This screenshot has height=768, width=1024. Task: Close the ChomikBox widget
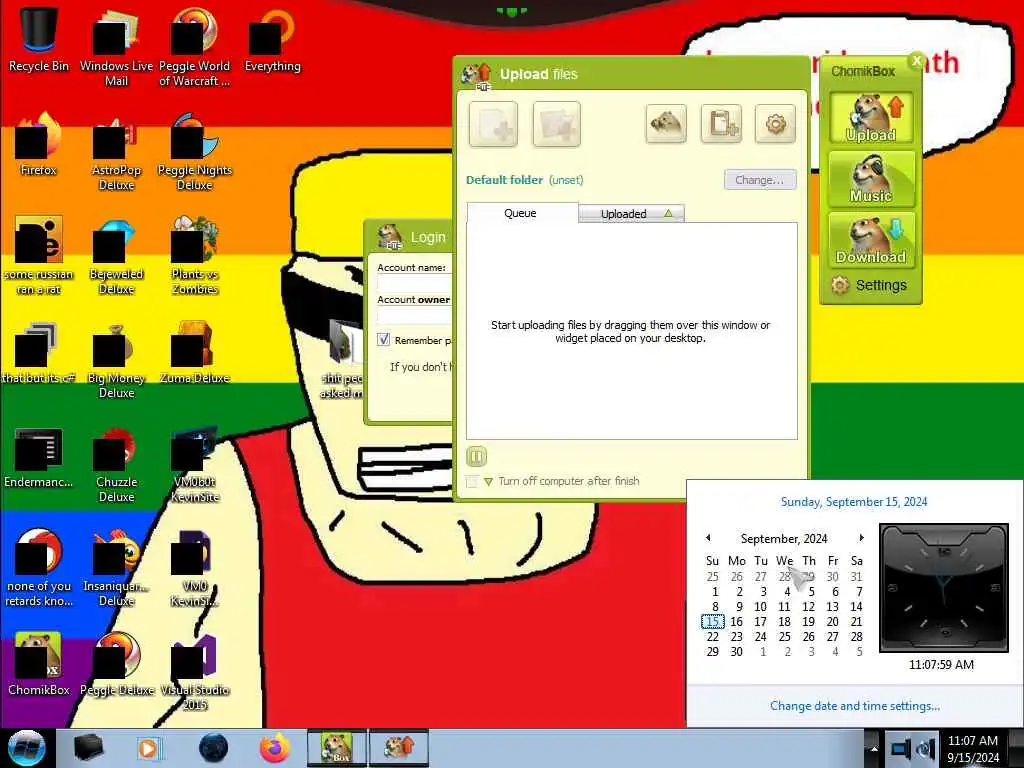point(917,61)
